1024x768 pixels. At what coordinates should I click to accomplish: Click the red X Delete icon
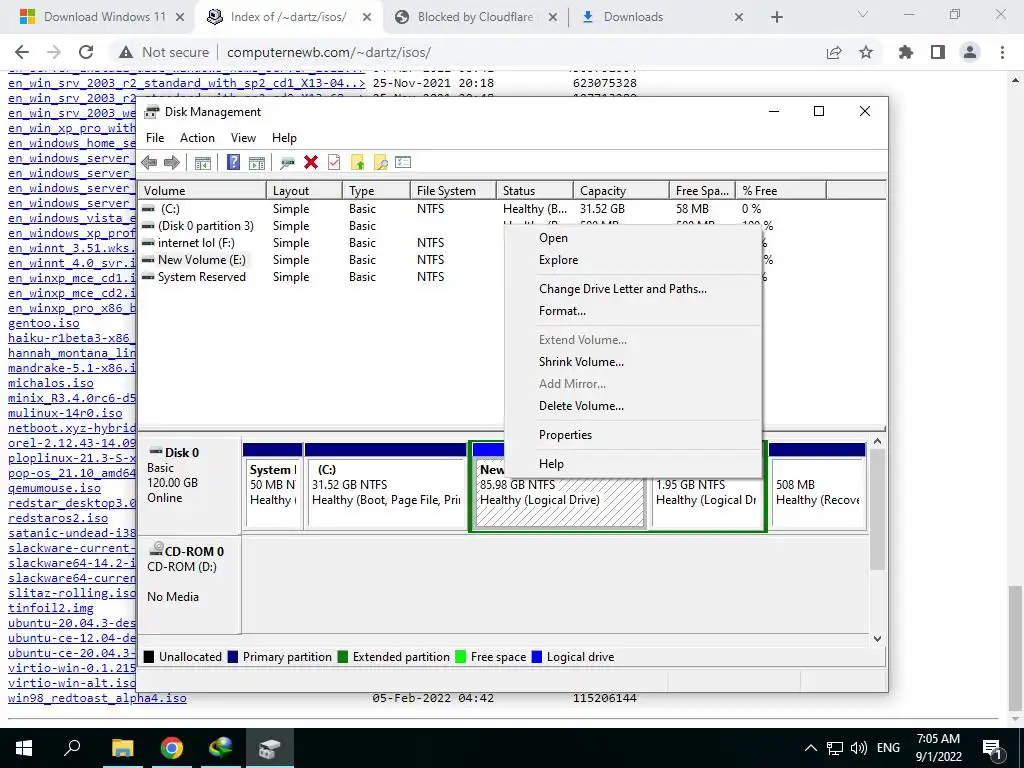point(311,163)
